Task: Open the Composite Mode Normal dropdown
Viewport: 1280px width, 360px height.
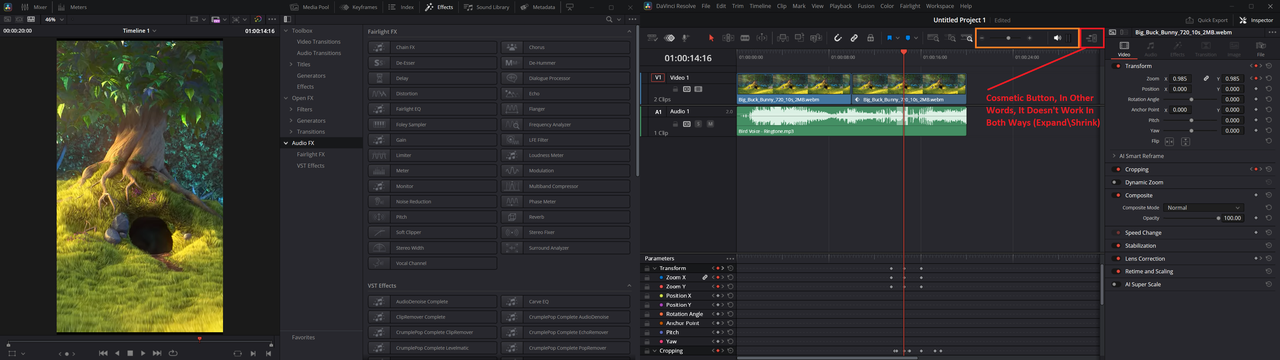Action: (x=1203, y=207)
